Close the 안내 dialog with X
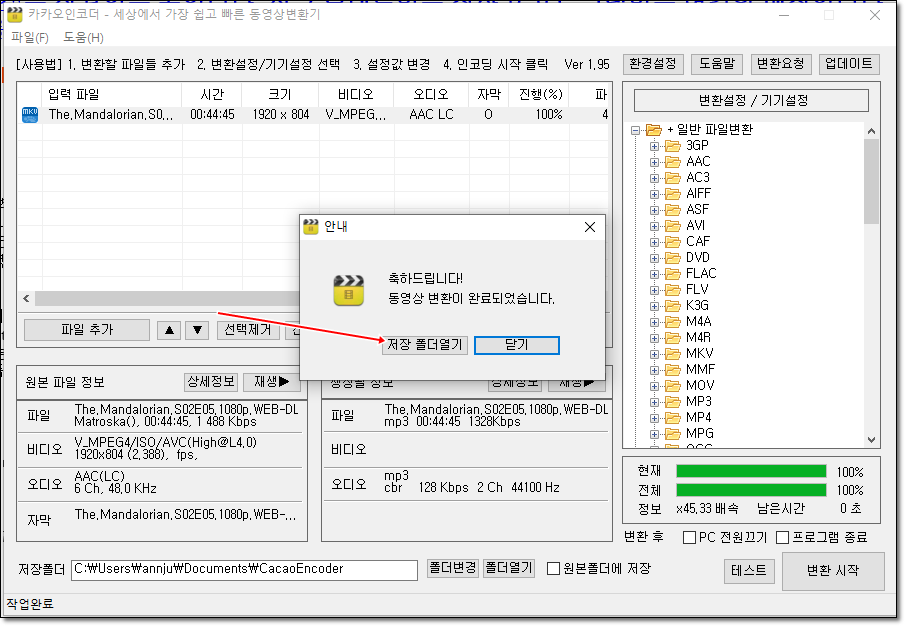The height and width of the screenshot is (626, 905). point(590,227)
